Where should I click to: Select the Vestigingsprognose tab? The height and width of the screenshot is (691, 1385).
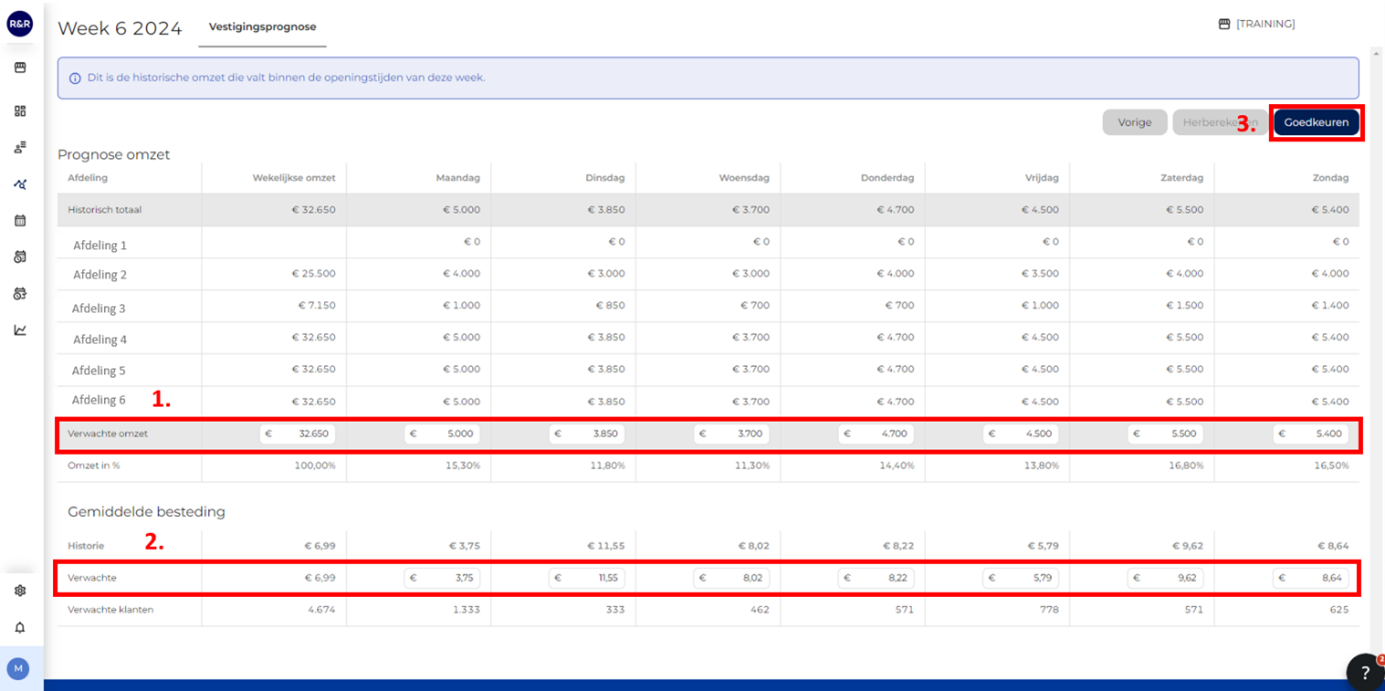pos(262,27)
